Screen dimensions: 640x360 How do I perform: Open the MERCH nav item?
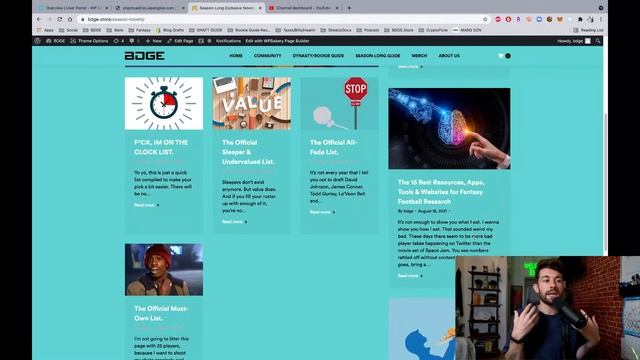pyautogui.click(x=419, y=56)
